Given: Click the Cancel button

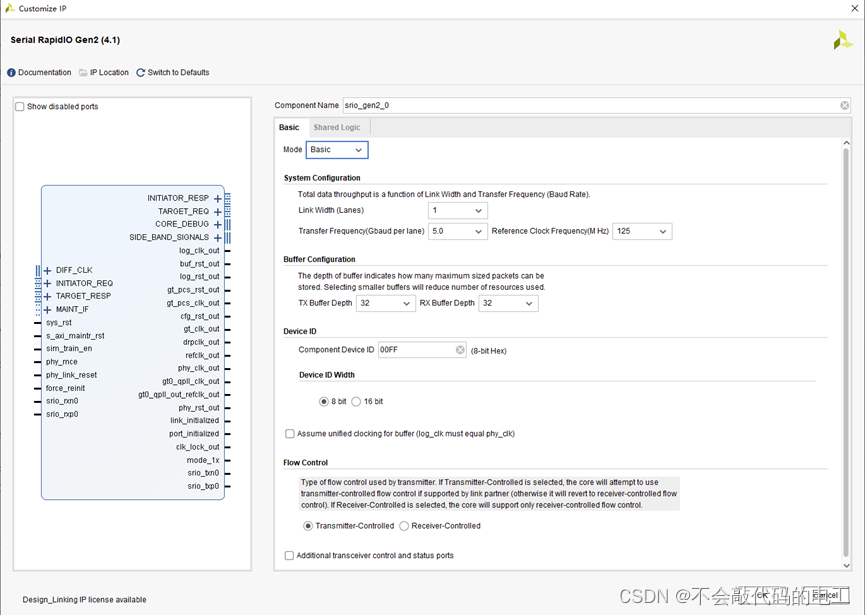Looking at the screenshot, I should click(x=826, y=595).
